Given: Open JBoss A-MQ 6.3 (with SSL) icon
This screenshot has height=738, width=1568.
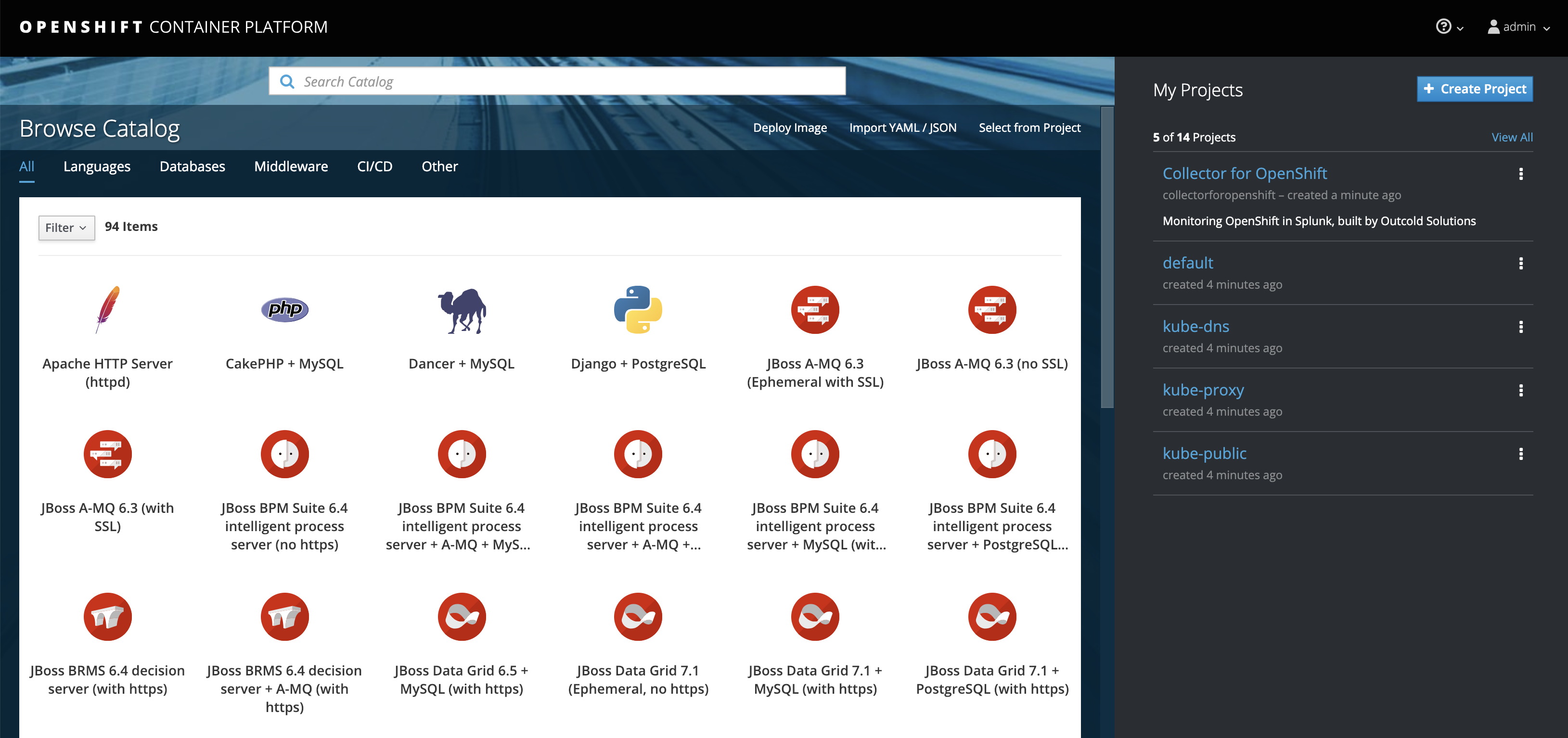Looking at the screenshot, I should 108,454.
